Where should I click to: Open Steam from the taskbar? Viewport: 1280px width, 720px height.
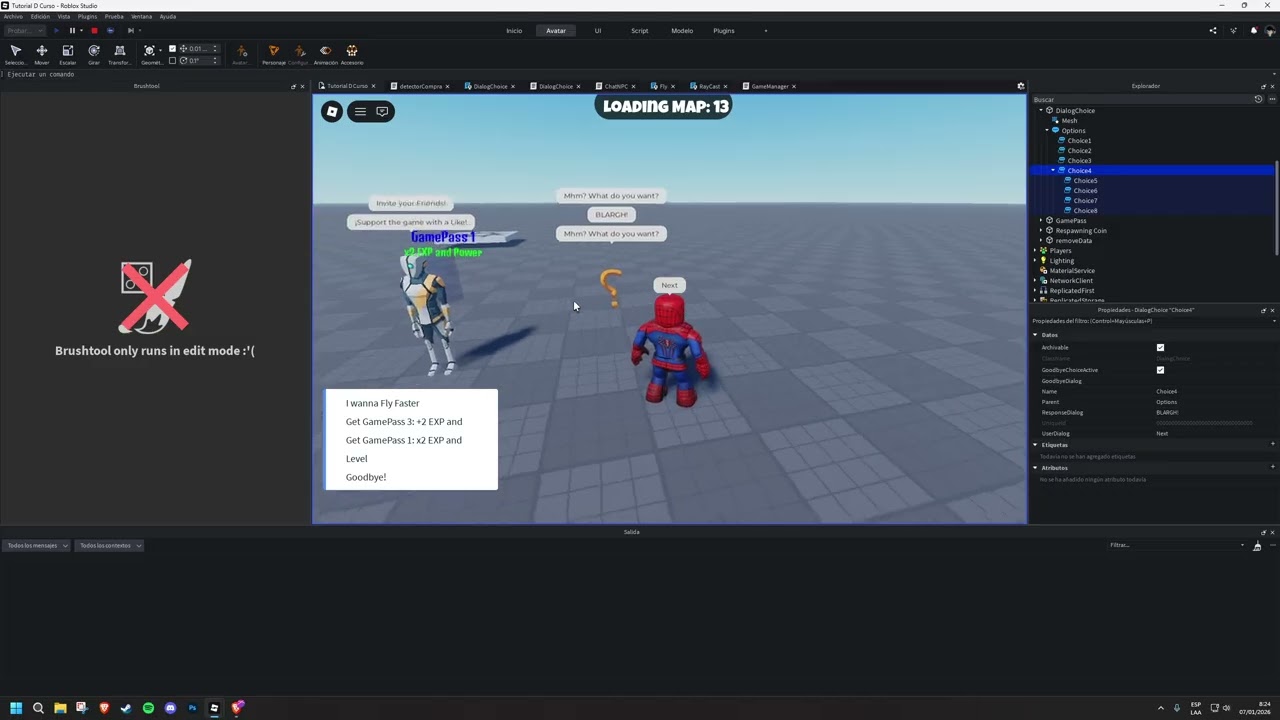tap(126, 708)
